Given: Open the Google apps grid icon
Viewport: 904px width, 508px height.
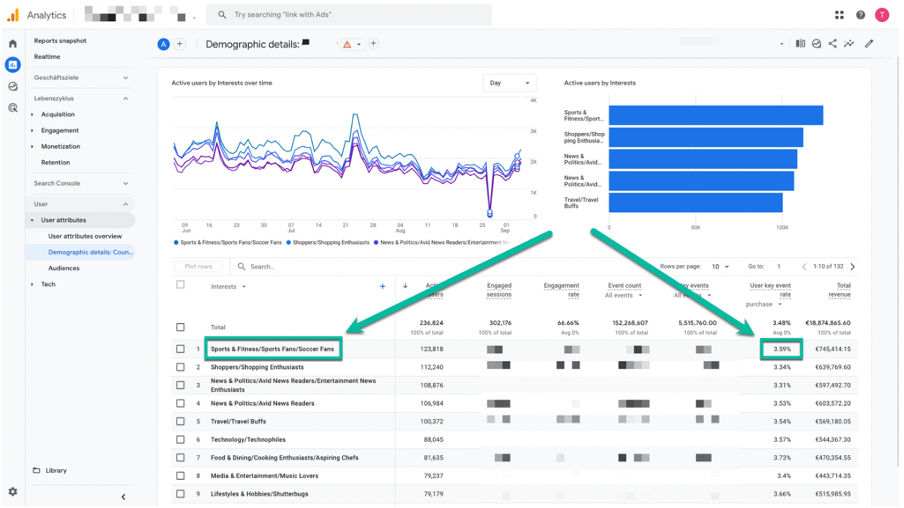Looking at the screenshot, I should point(839,15).
